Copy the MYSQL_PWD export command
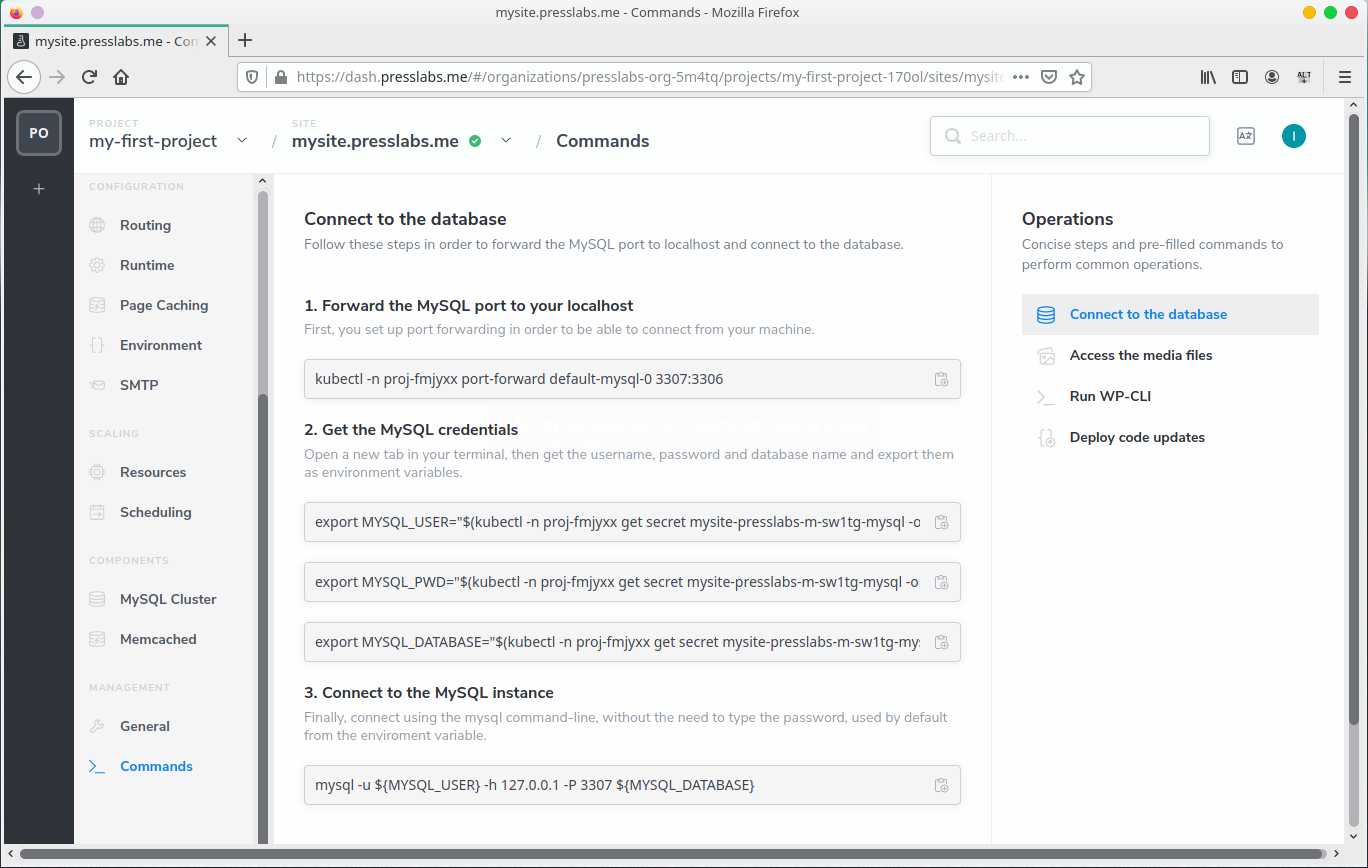Image resolution: width=1368 pixels, height=868 pixels. pyautogui.click(x=941, y=582)
